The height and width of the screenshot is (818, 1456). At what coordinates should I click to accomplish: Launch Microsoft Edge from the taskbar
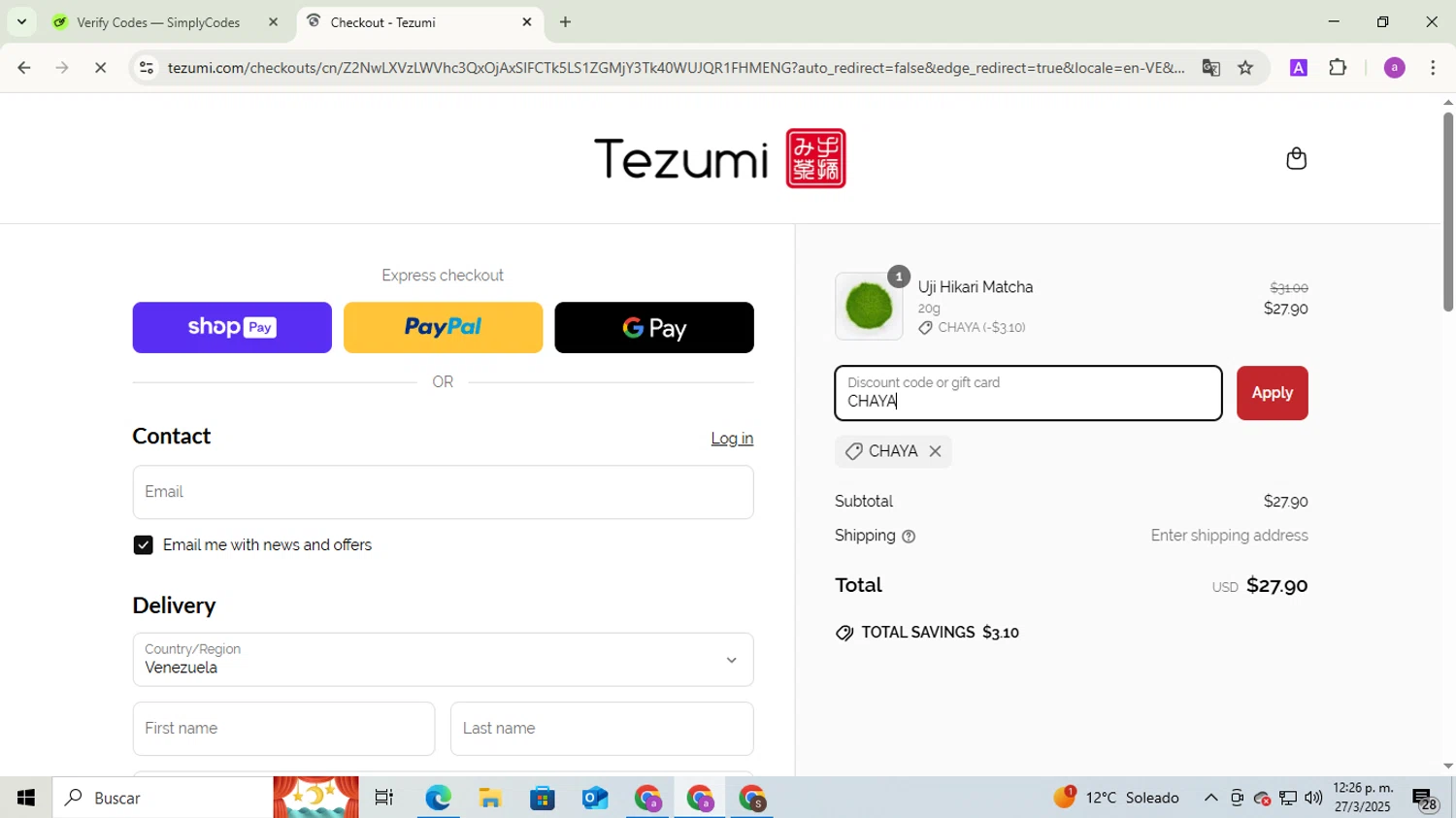438,798
